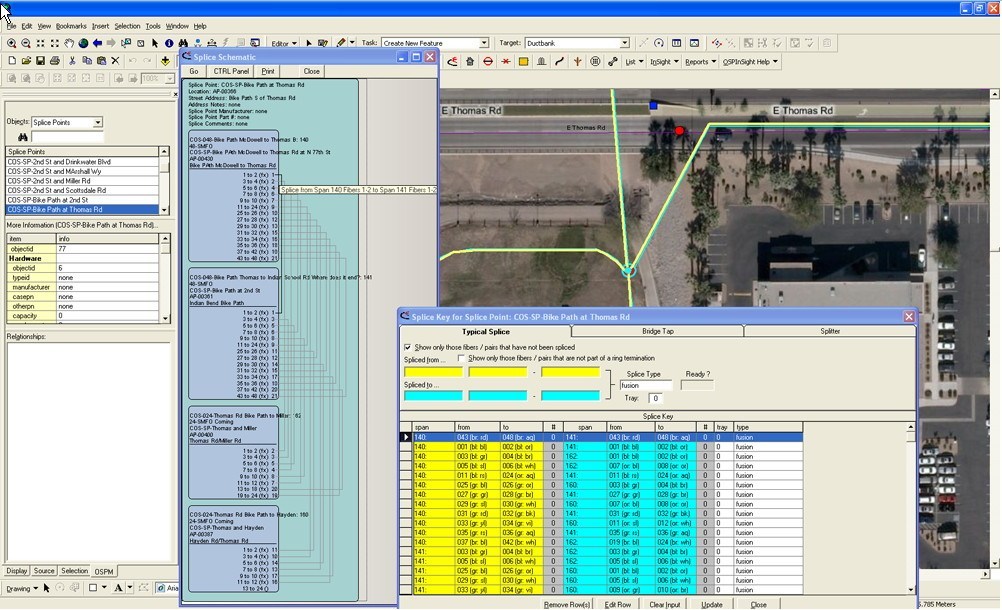The height and width of the screenshot is (610, 1002).
Task: Click the red house OSP toolbar icon
Action: 470,62
